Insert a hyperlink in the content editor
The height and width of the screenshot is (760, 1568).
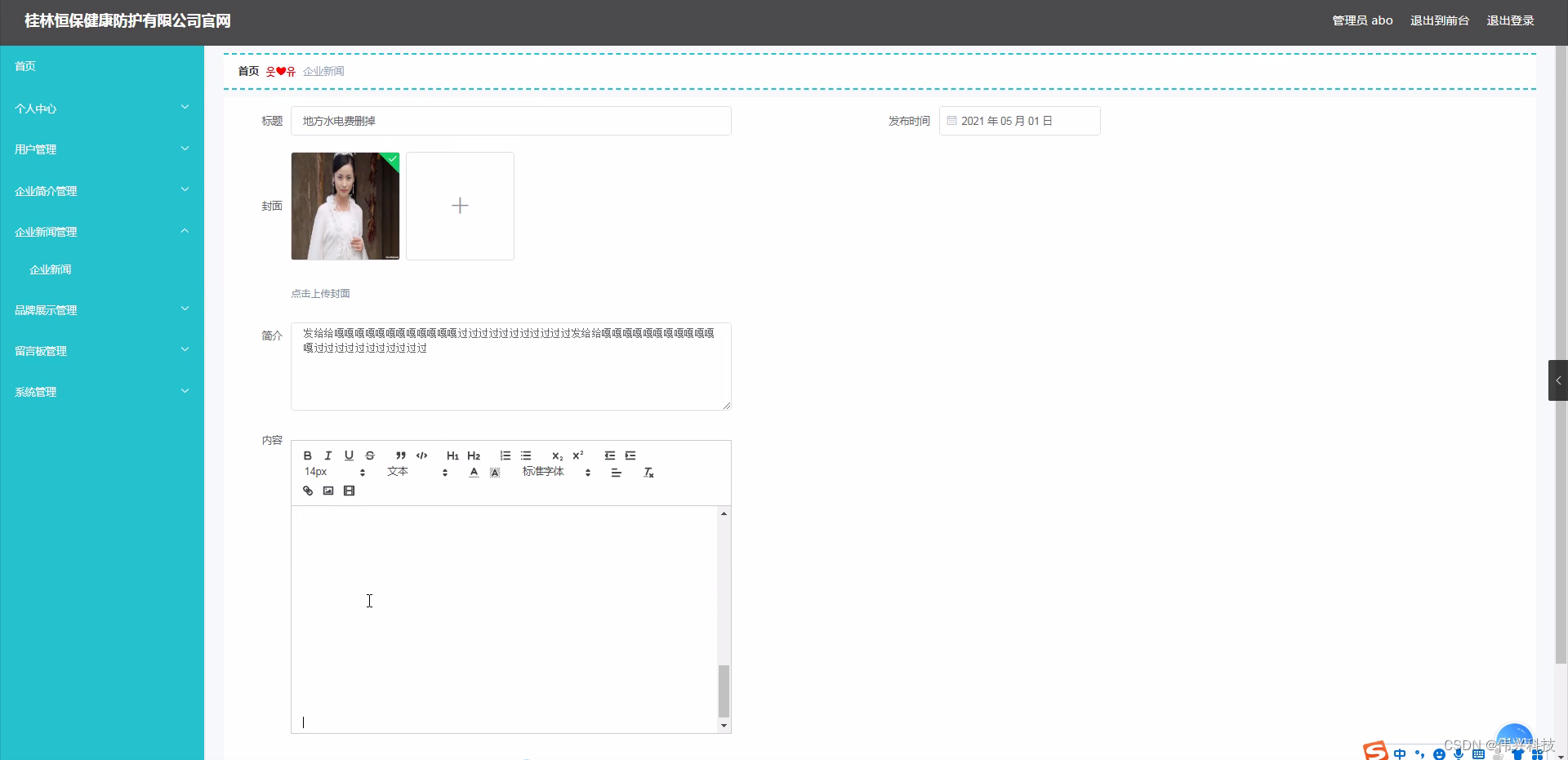(x=308, y=490)
